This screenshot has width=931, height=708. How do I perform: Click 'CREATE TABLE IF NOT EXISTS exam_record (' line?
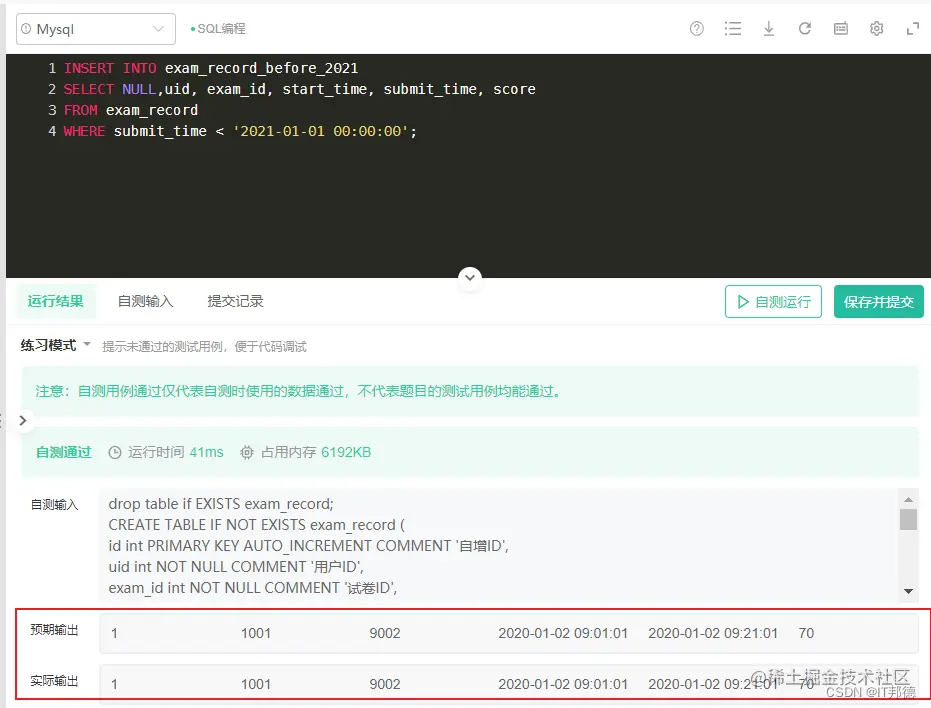point(256,524)
